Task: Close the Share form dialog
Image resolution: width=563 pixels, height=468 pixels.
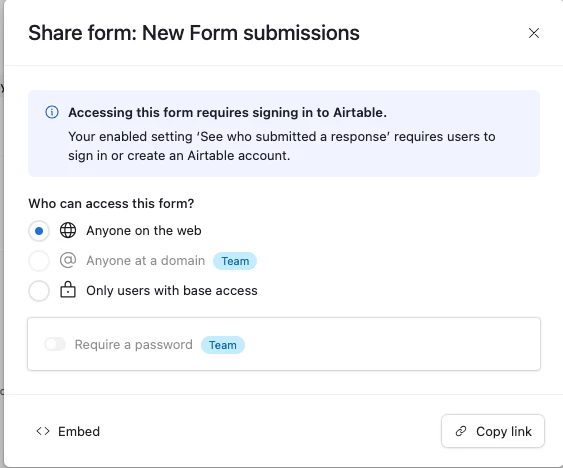Action: pyautogui.click(x=534, y=33)
